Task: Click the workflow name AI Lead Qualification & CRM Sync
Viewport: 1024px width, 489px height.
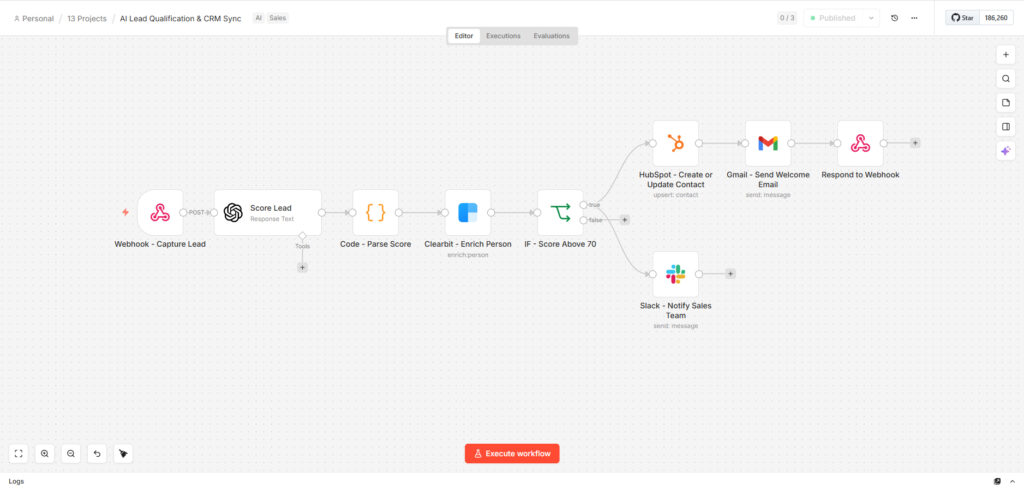Action: pos(180,18)
